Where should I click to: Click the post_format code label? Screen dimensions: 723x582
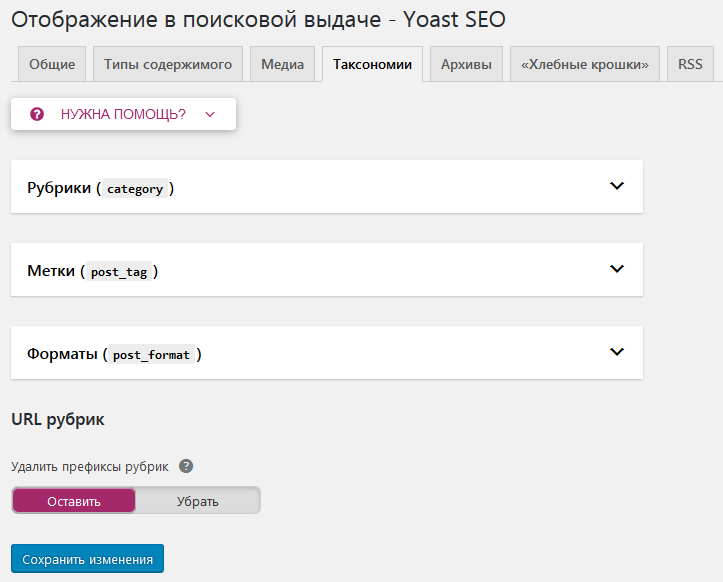[x=151, y=355]
